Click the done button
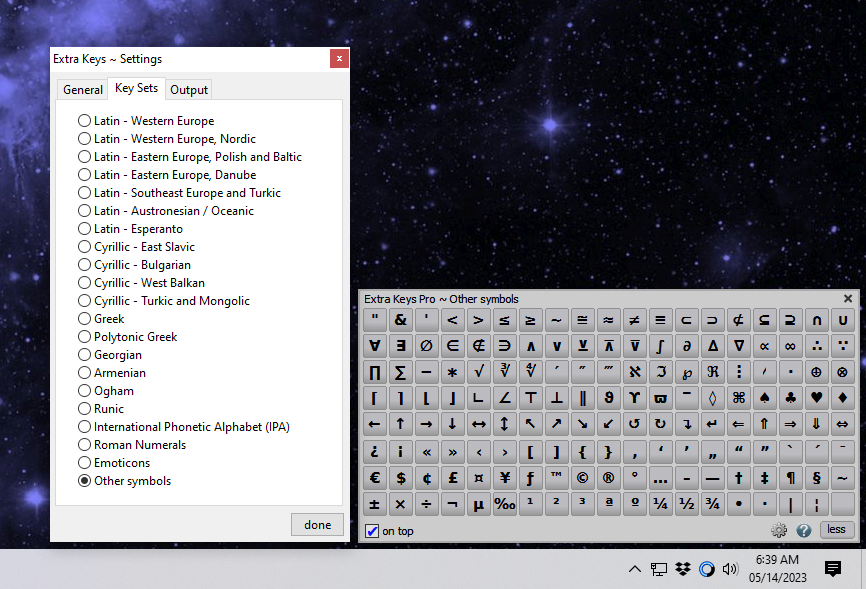 318,524
